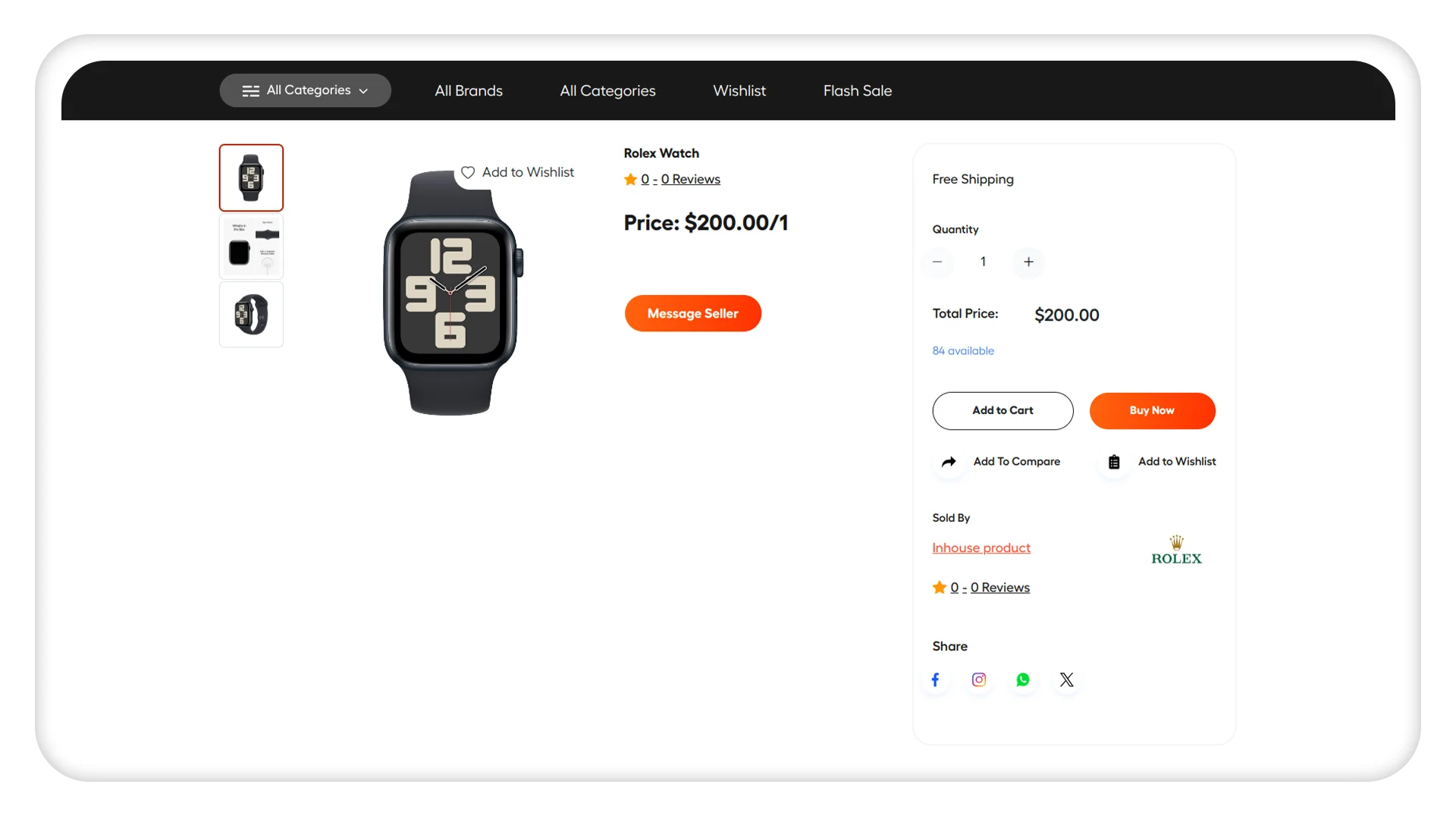Image resolution: width=1456 pixels, height=819 pixels.
Task: Click the Inhouse product seller link
Action: click(x=981, y=547)
